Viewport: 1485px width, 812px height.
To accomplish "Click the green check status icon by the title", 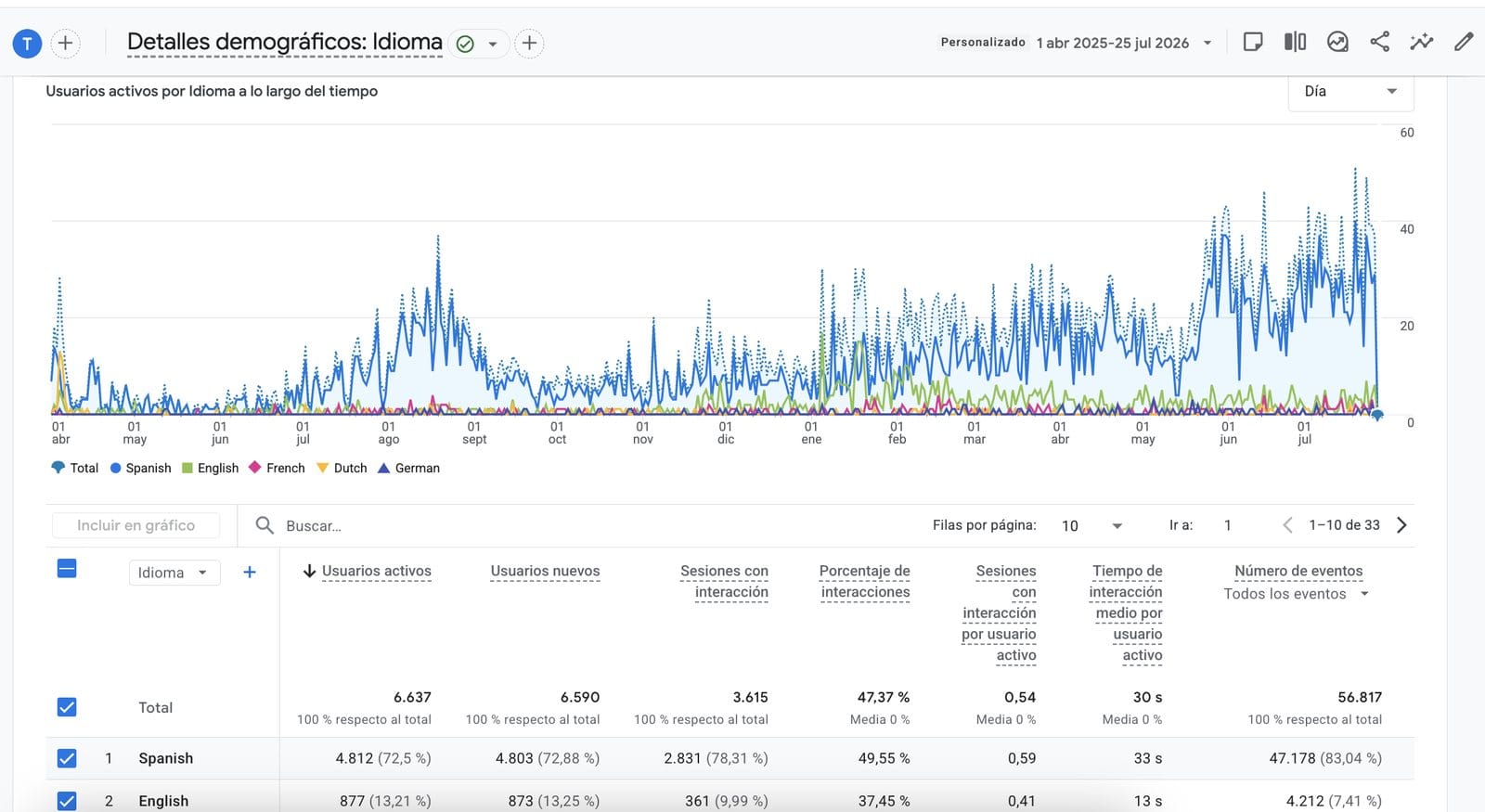I will [466, 44].
